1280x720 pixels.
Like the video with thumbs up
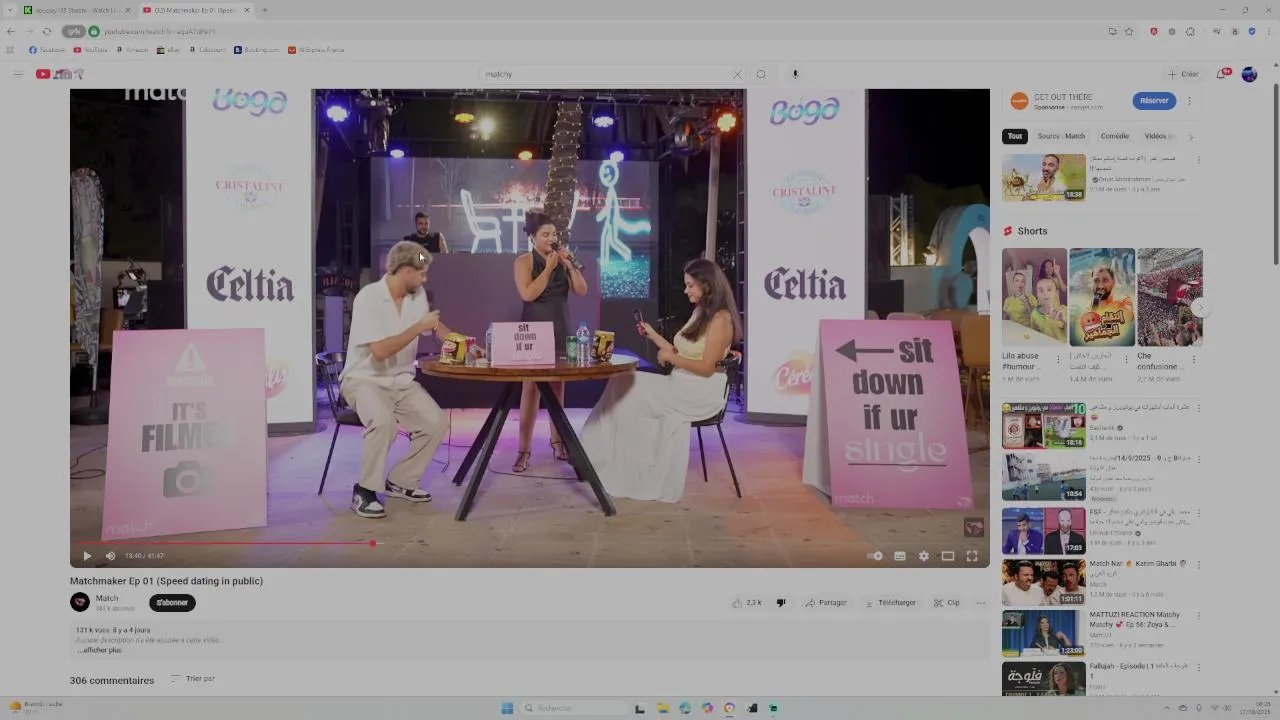pyautogui.click(x=747, y=603)
